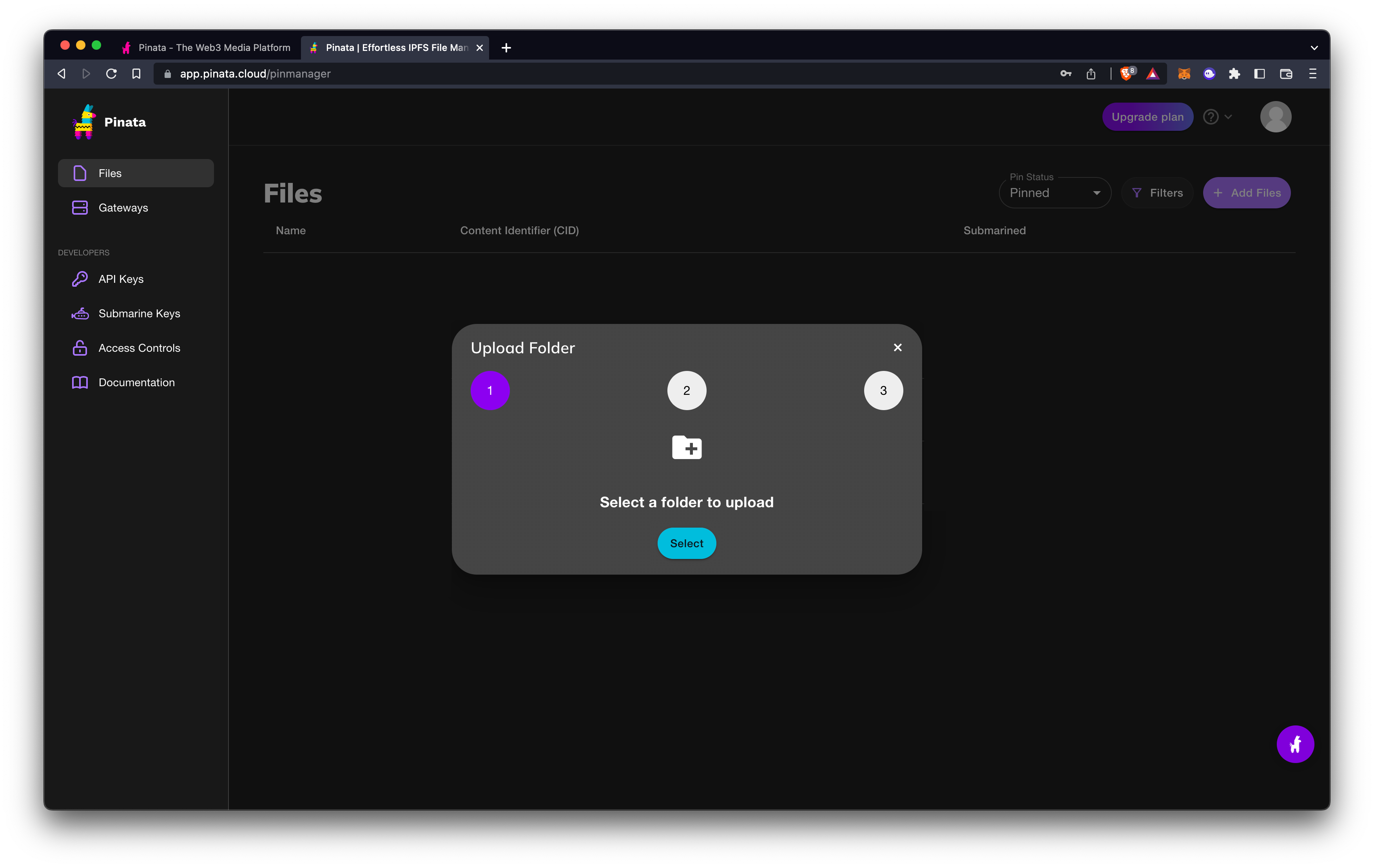Open Gateways in the sidebar
This screenshot has height=868, width=1374.
(x=123, y=208)
